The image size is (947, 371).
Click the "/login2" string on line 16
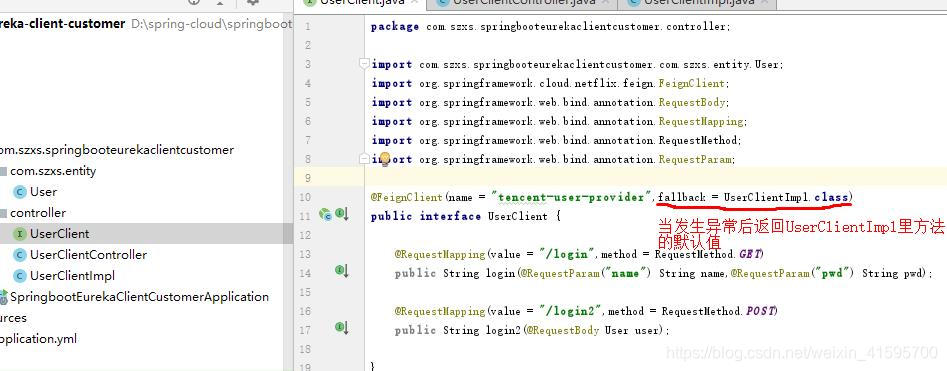571,311
